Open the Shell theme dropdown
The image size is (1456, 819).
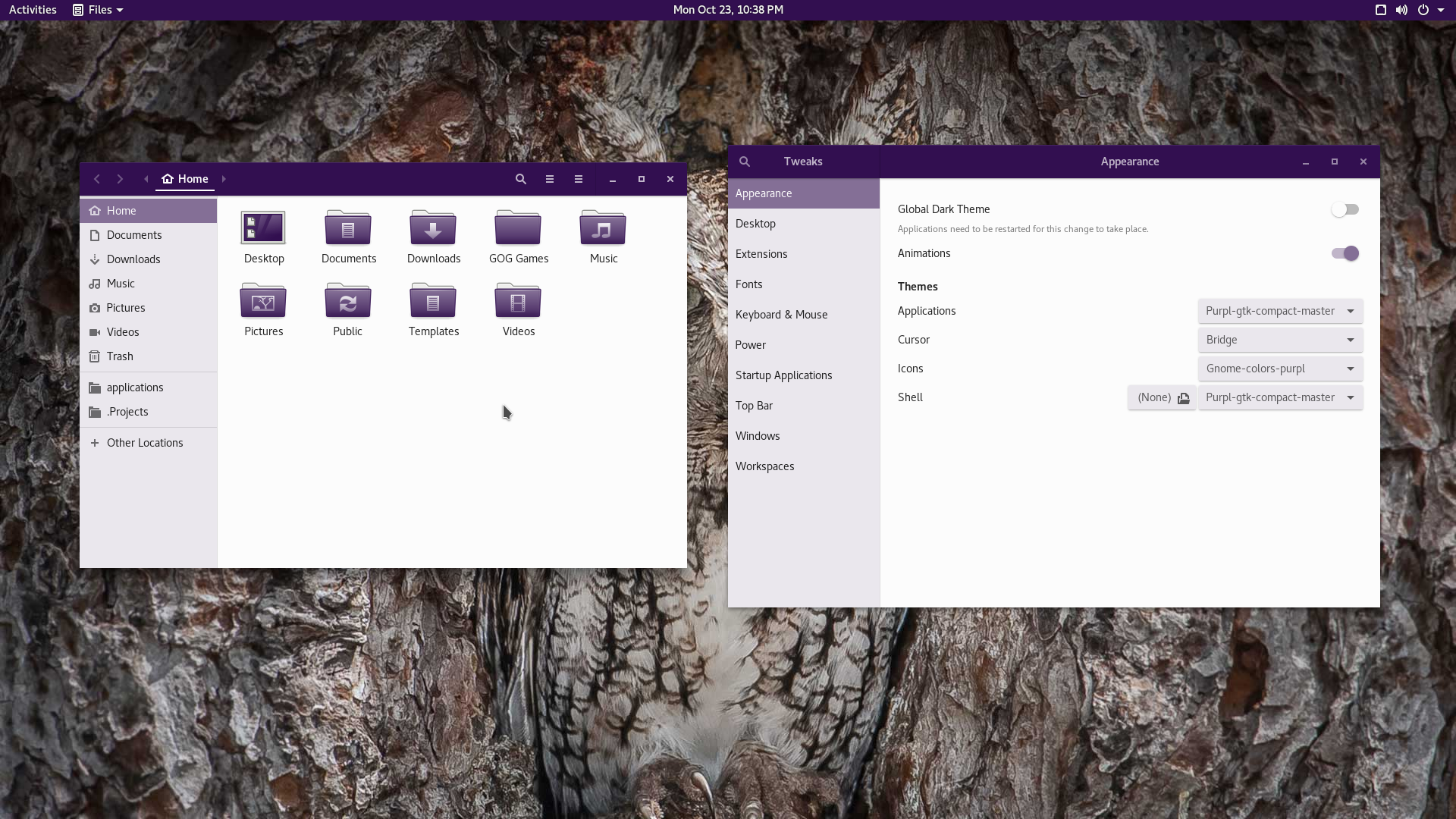point(1281,397)
